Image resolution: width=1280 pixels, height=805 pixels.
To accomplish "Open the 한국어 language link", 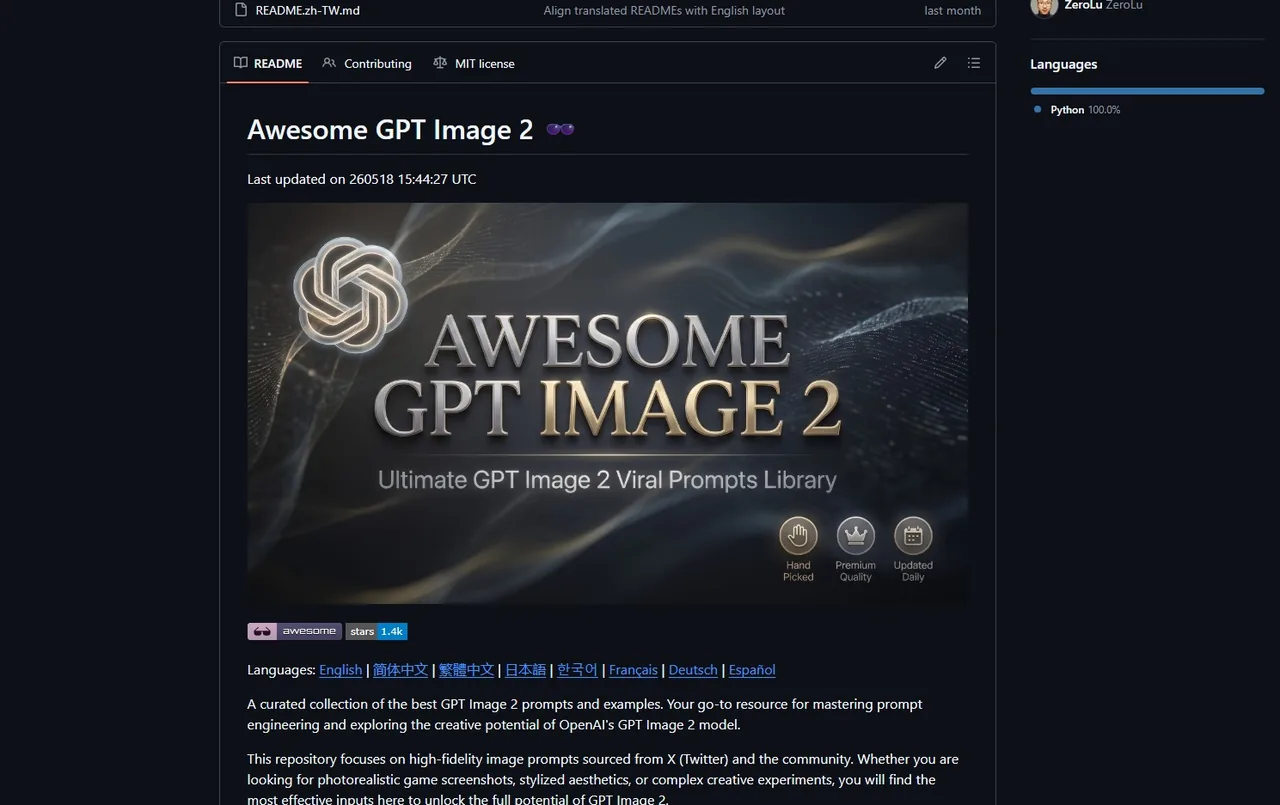I will (x=577, y=670).
